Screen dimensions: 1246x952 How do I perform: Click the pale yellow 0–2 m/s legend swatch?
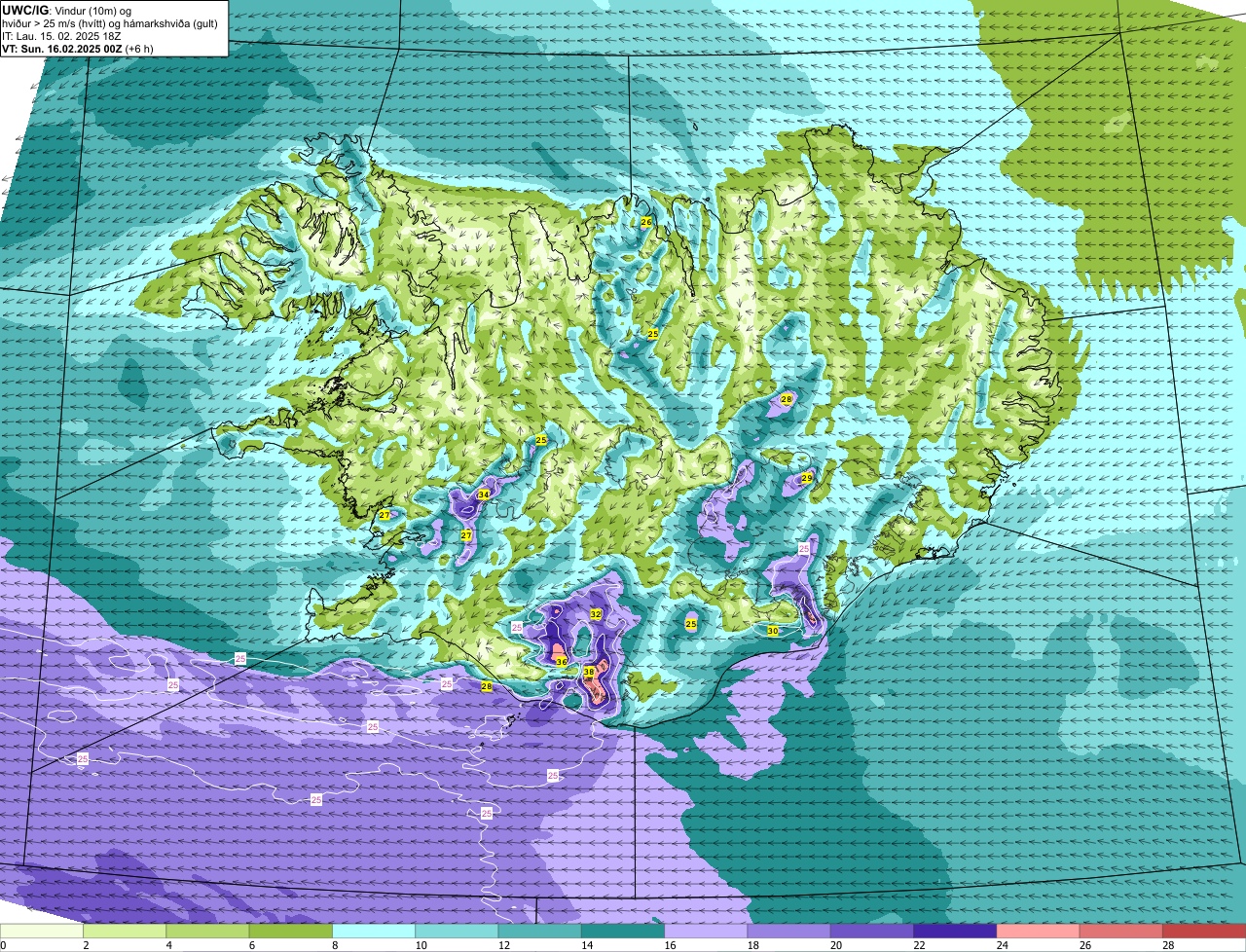pos(42,931)
